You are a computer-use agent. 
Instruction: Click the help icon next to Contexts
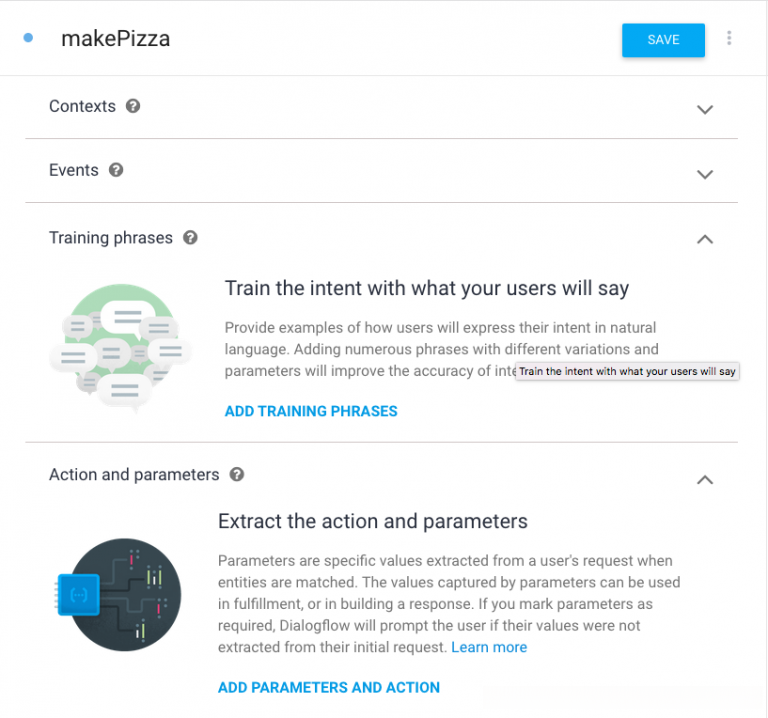(133, 106)
